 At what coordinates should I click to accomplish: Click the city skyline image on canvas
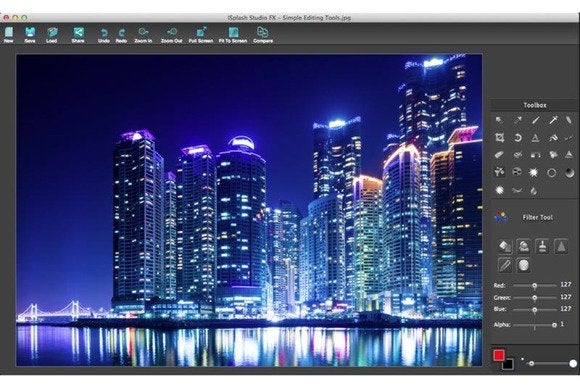pyautogui.click(x=249, y=210)
